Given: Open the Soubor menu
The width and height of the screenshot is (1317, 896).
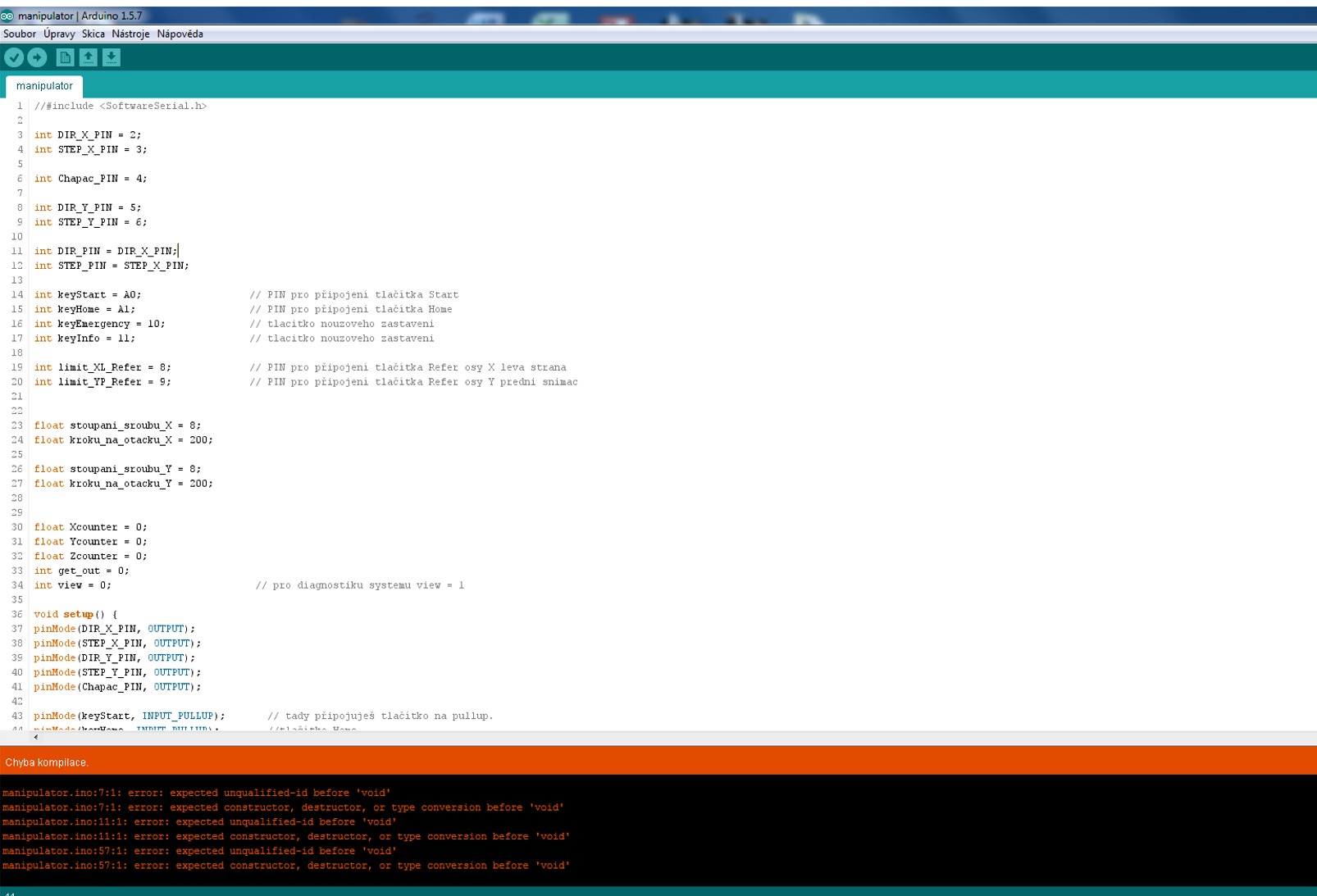Looking at the screenshot, I should (20, 34).
